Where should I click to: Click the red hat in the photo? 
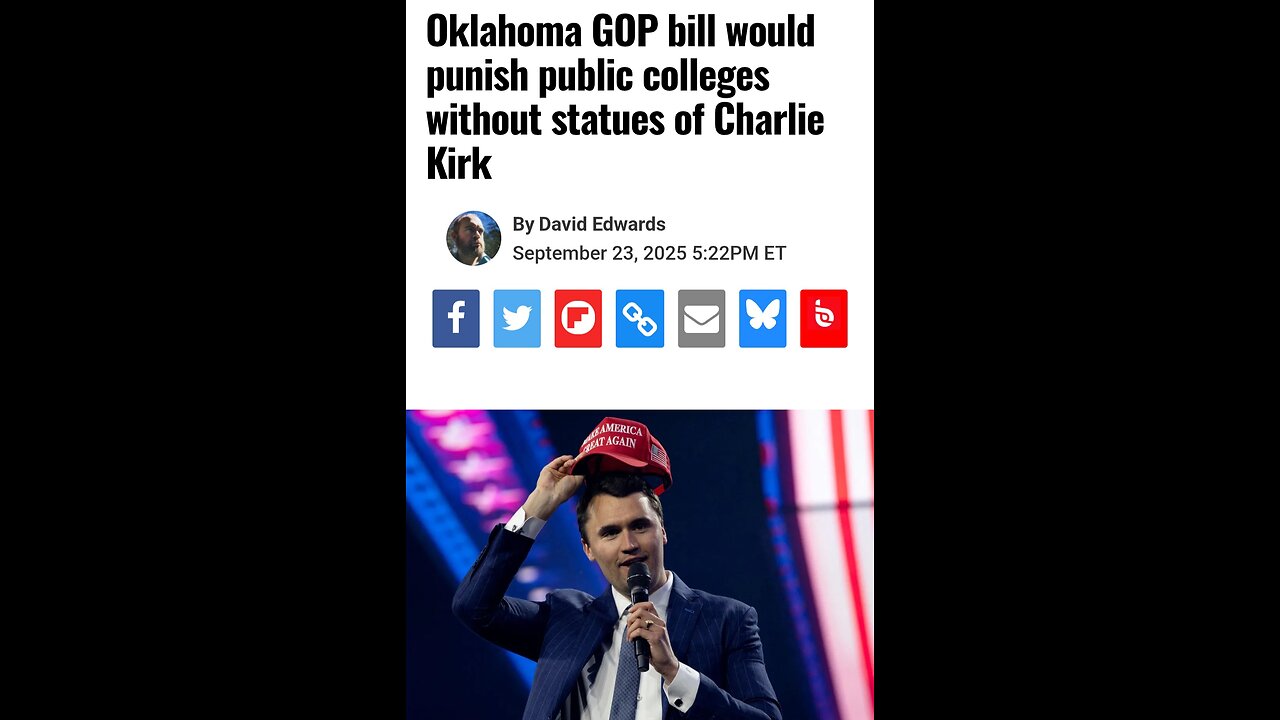click(x=621, y=452)
